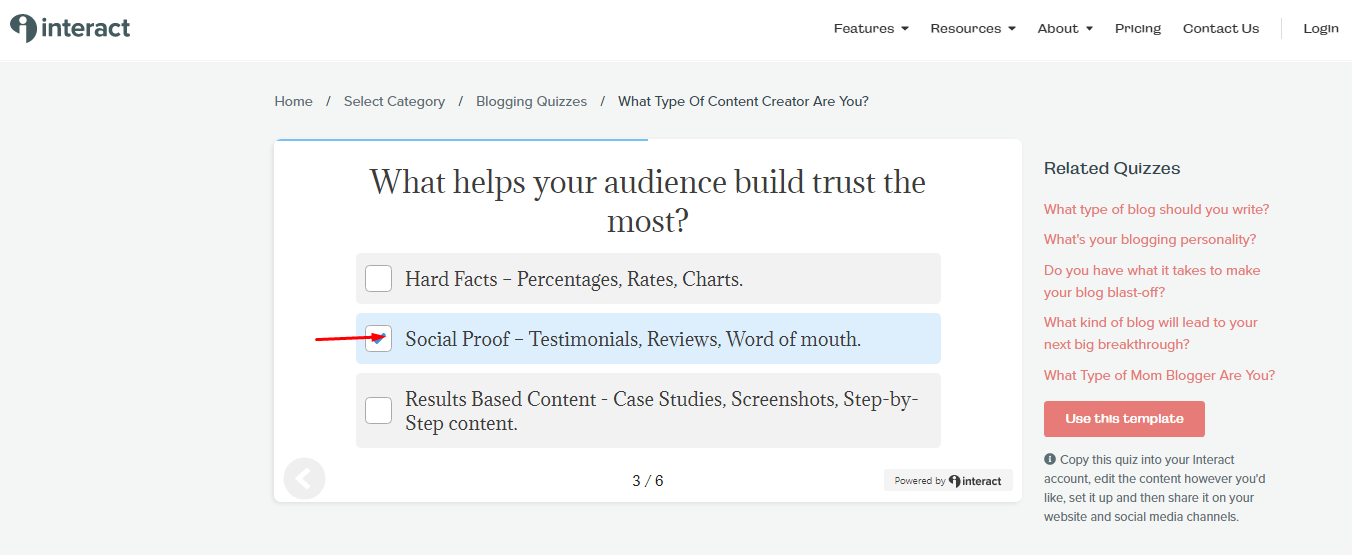Viewport: 1352px width, 555px height.
Task: Open 'What Type of Mom Blogger Are You?' link
Action: click(x=1160, y=375)
